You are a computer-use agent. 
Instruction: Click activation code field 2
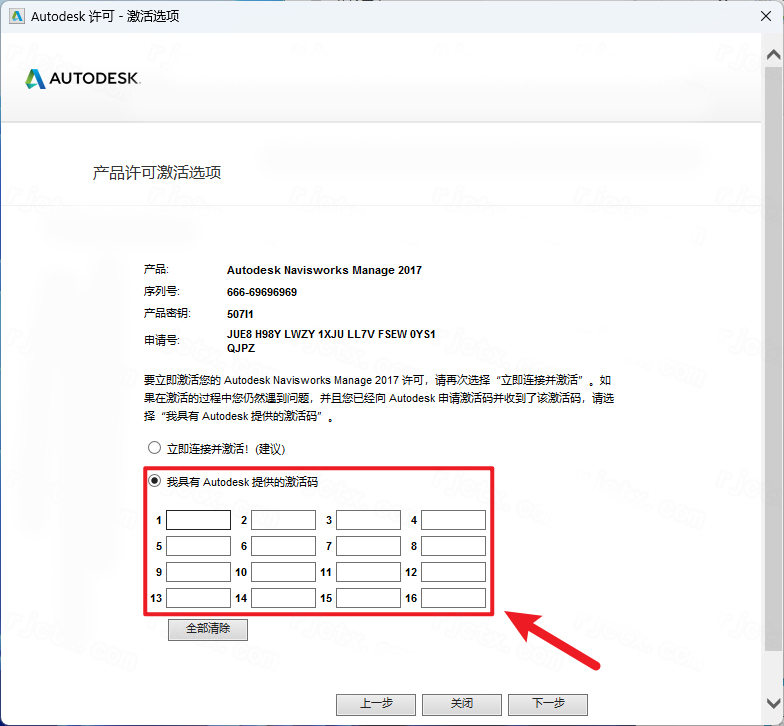point(284,520)
